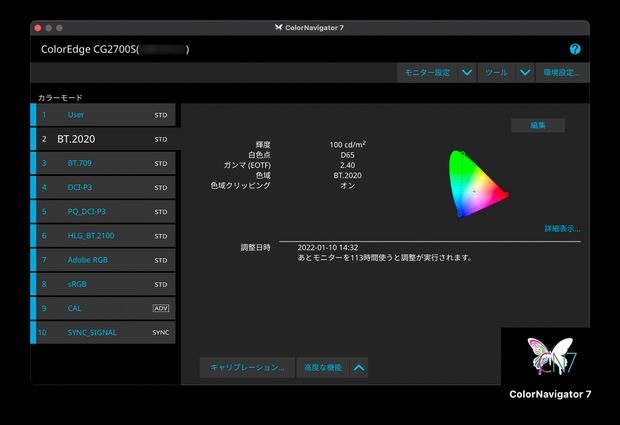Expand the モニター設定 dropdown arrow
620x425 pixels.
pos(467,73)
